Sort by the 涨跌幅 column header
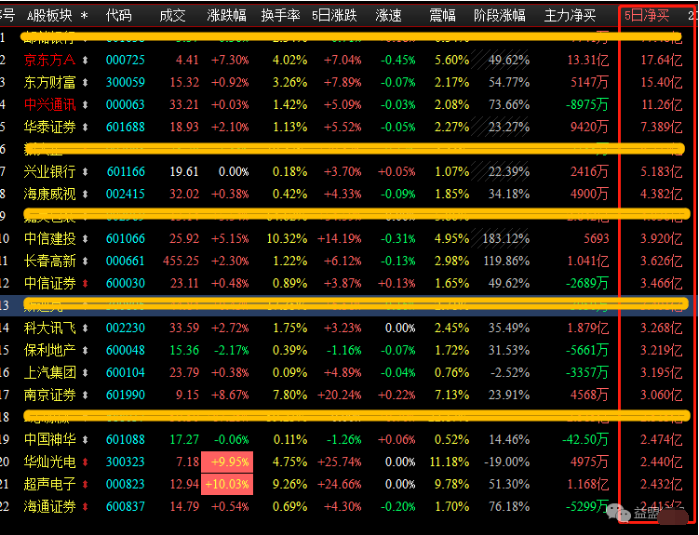The height and width of the screenshot is (535, 699). pos(227,15)
